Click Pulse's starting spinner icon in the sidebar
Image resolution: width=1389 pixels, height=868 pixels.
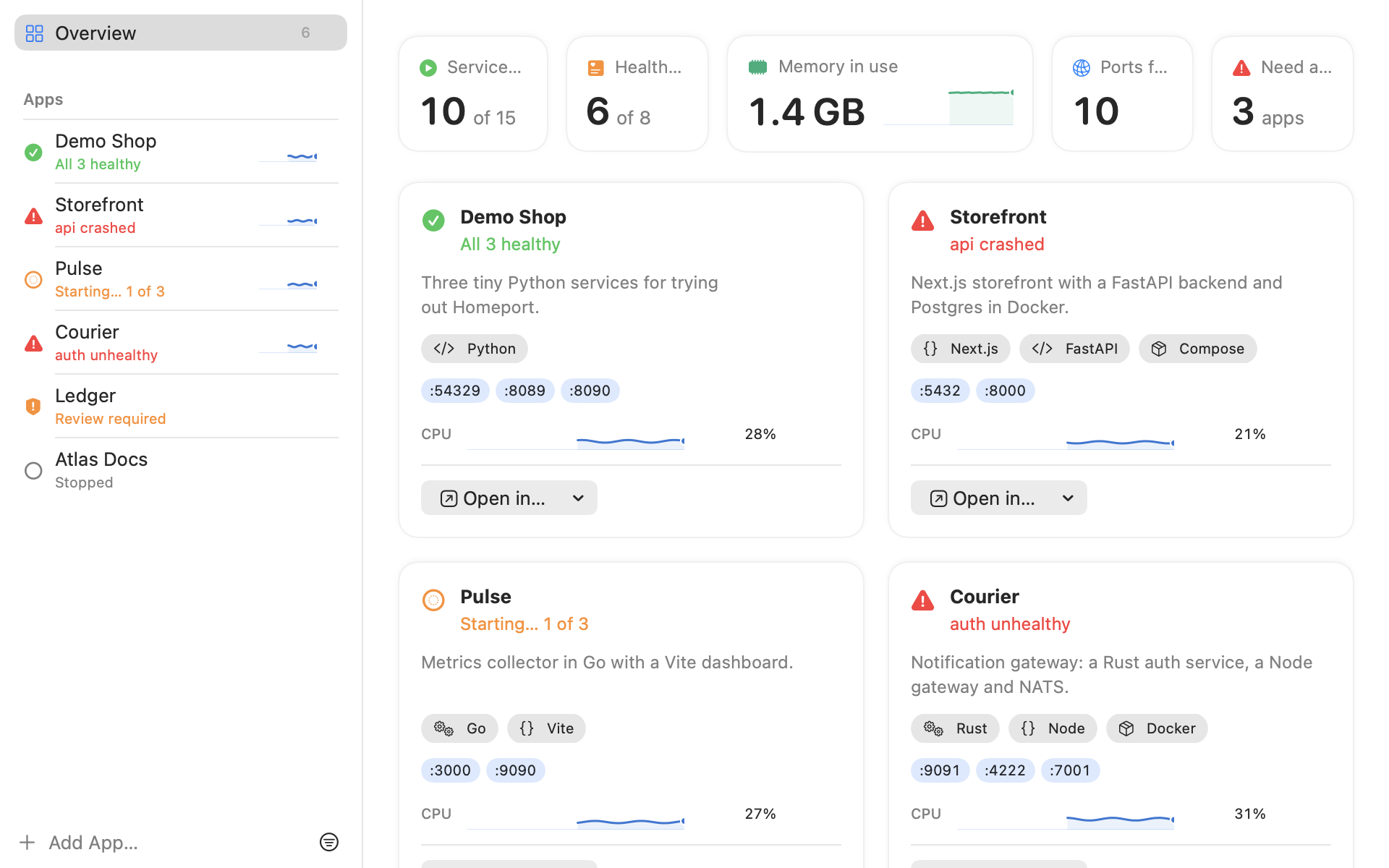coord(33,279)
